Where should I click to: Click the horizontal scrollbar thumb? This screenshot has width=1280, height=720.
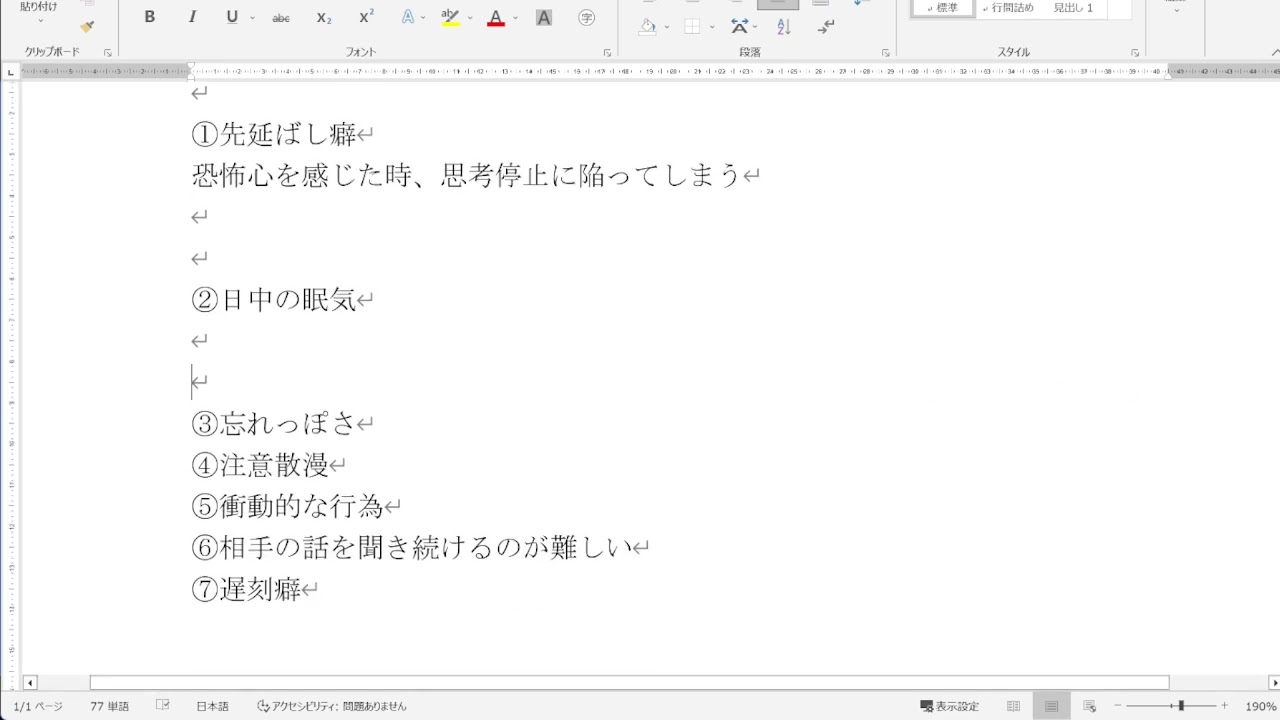629,683
